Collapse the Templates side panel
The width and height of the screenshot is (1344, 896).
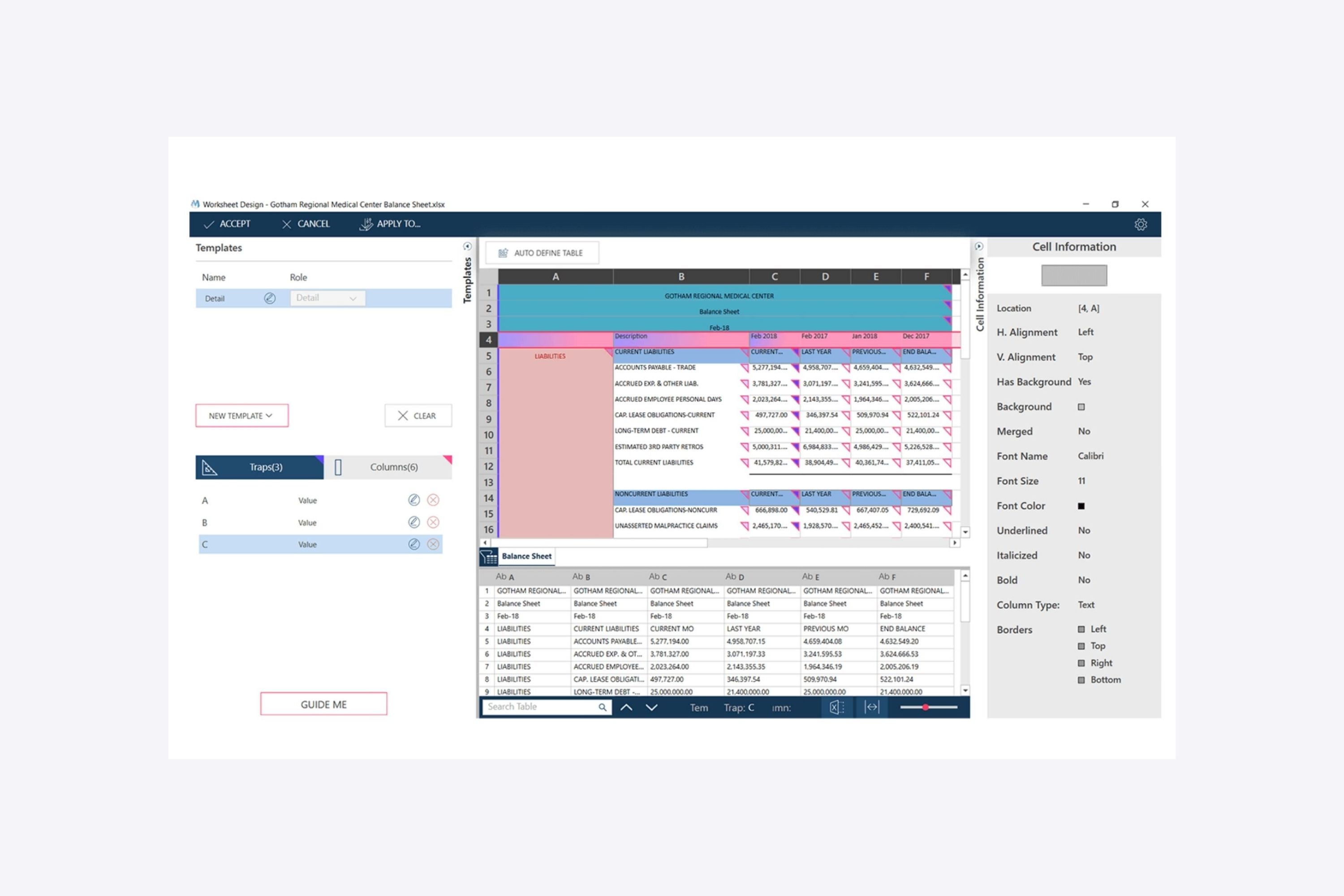pyautogui.click(x=467, y=247)
